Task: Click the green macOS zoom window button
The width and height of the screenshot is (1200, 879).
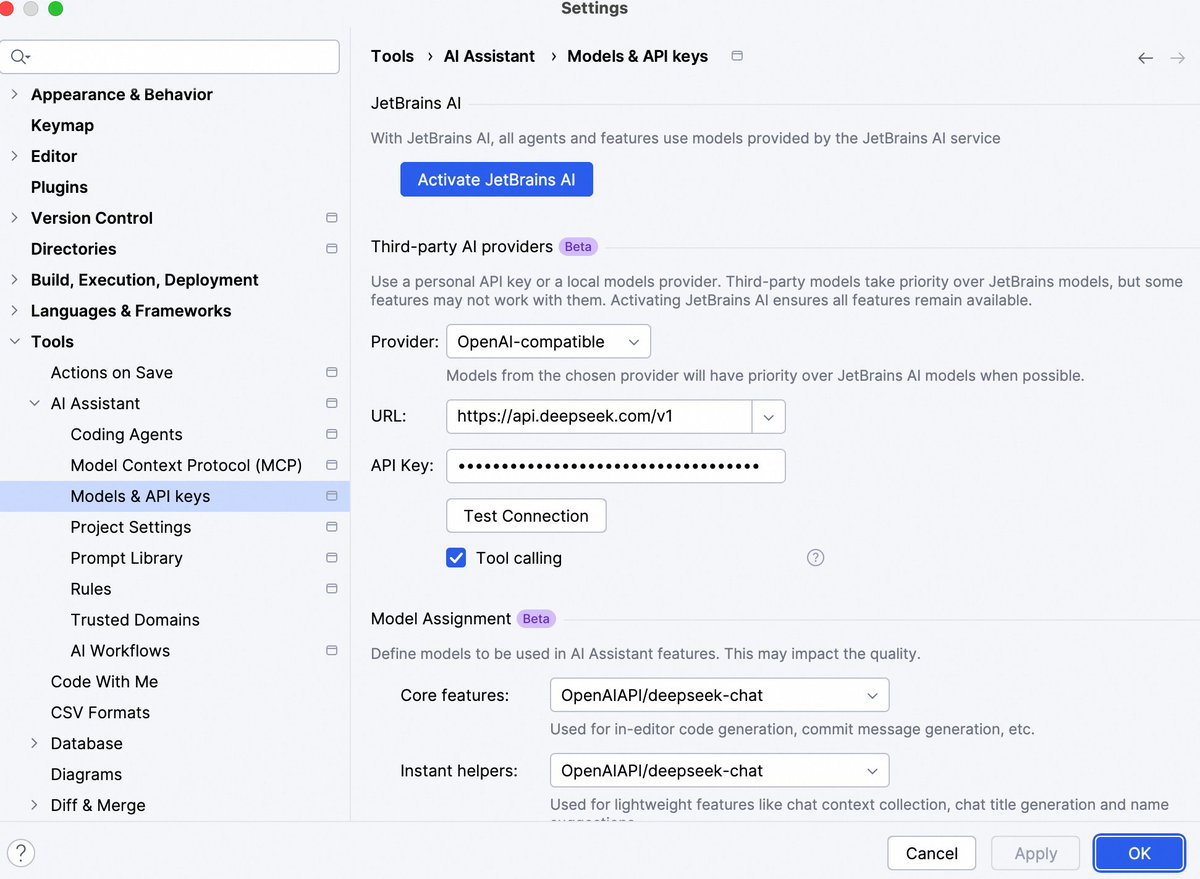Action: (55, 9)
